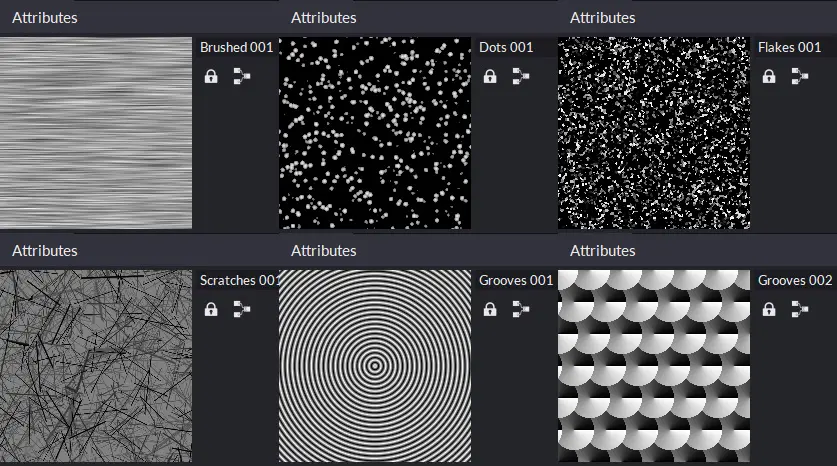Click the lock icon under Grooves 001
Viewport: 837px width, 466px height.
pos(490,309)
